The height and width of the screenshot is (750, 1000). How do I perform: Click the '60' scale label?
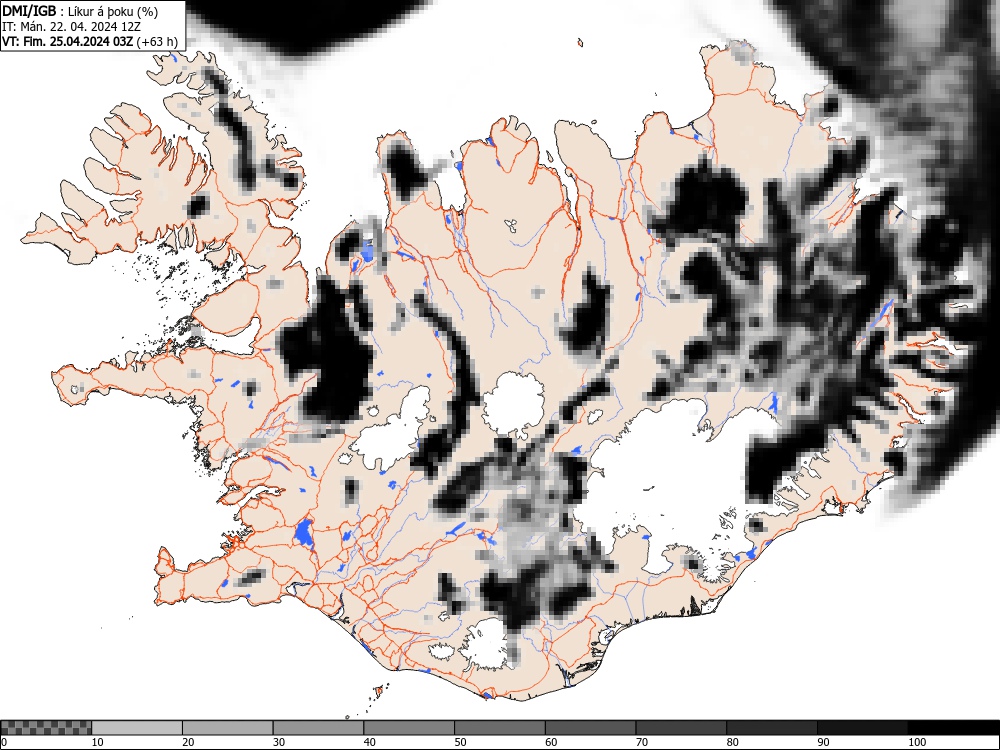pyautogui.click(x=551, y=742)
